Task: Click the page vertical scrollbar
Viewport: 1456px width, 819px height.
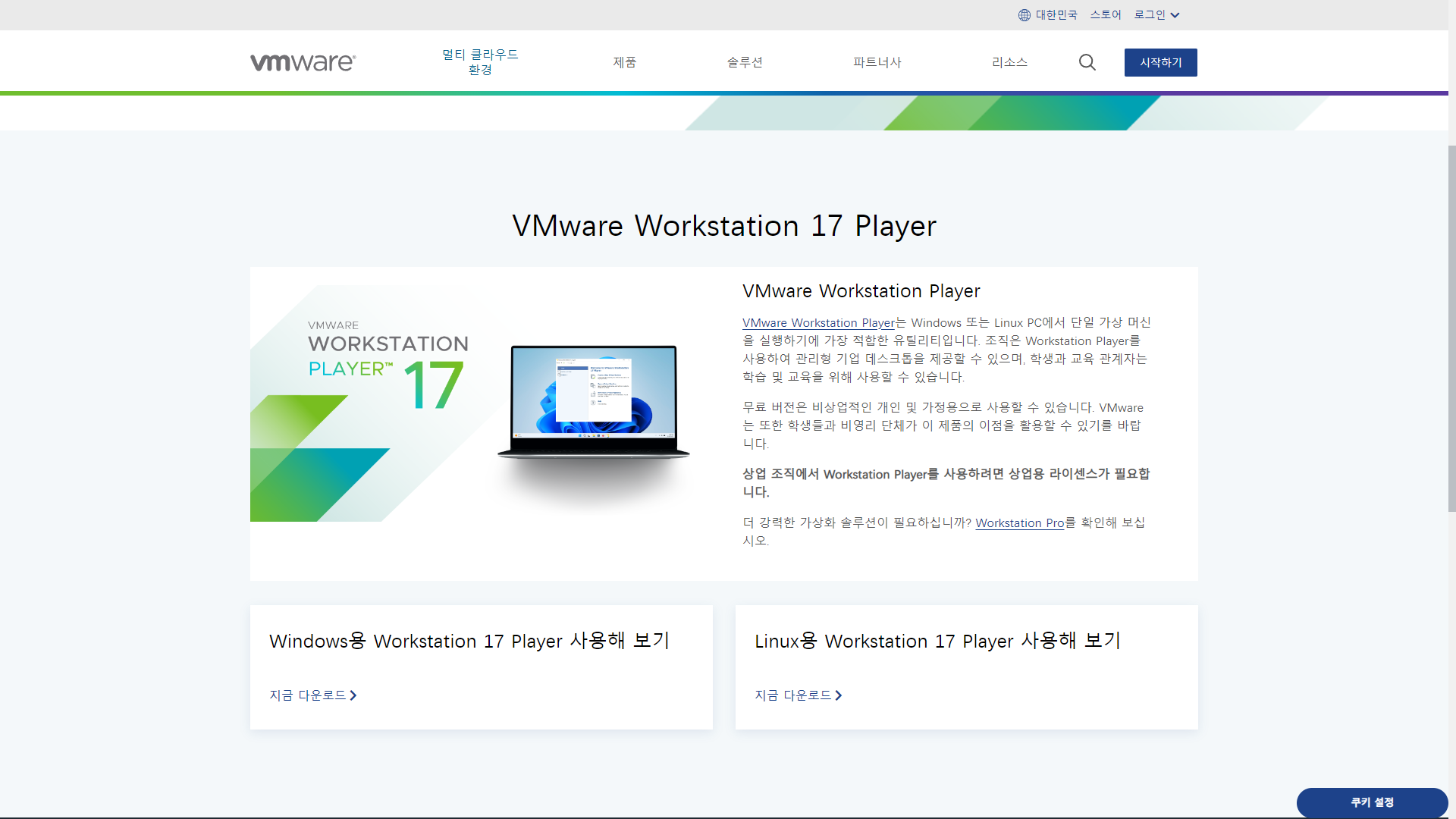Action: pos(1451,328)
